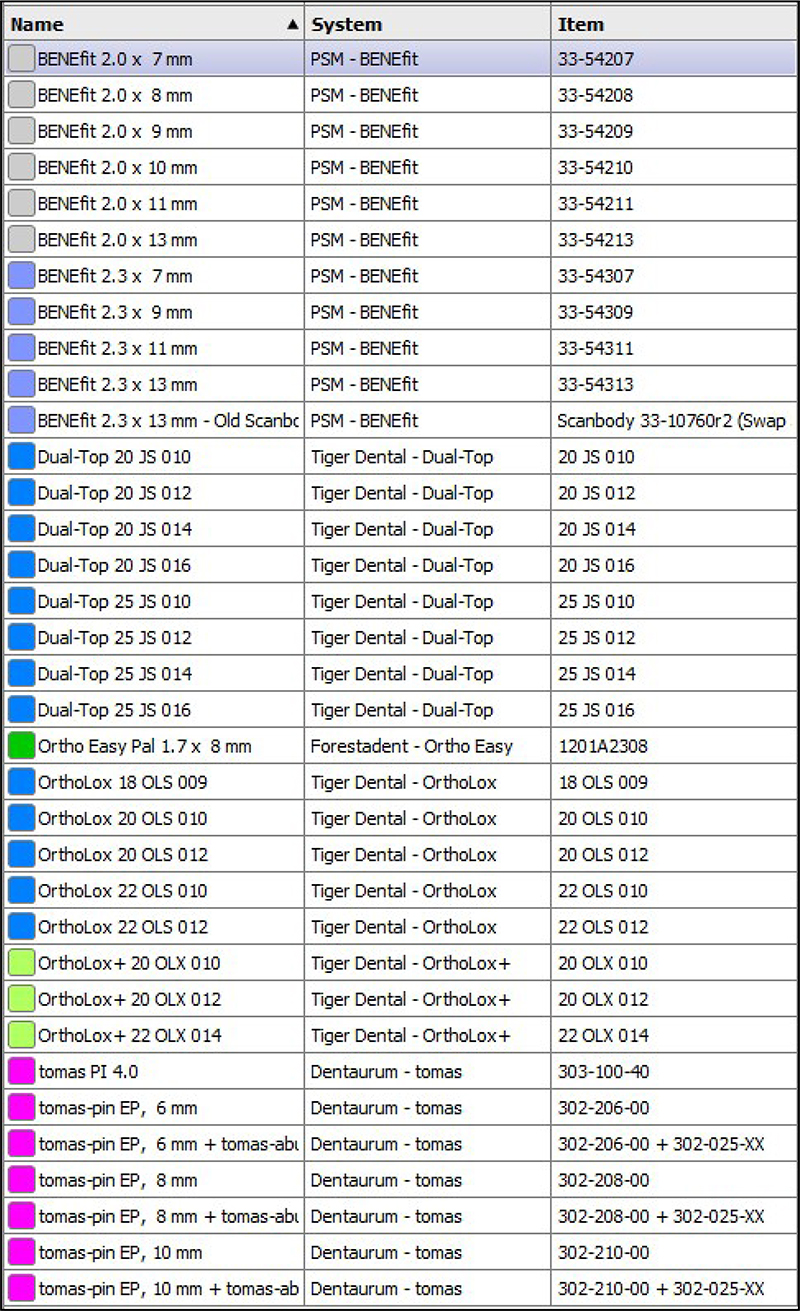Toggle the Name column sort arrow
Viewport: 800px width, 1311px height.
pos(292,24)
